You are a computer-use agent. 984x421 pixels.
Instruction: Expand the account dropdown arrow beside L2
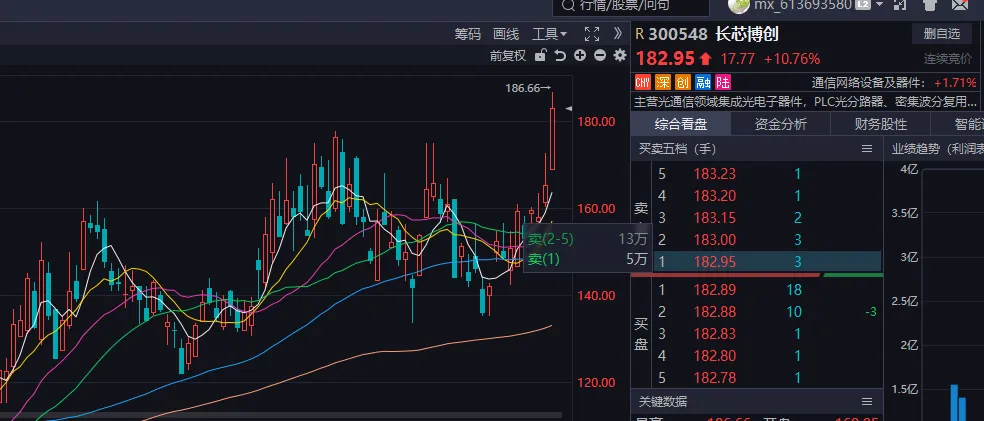pyautogui.click(x=879, y=5)
